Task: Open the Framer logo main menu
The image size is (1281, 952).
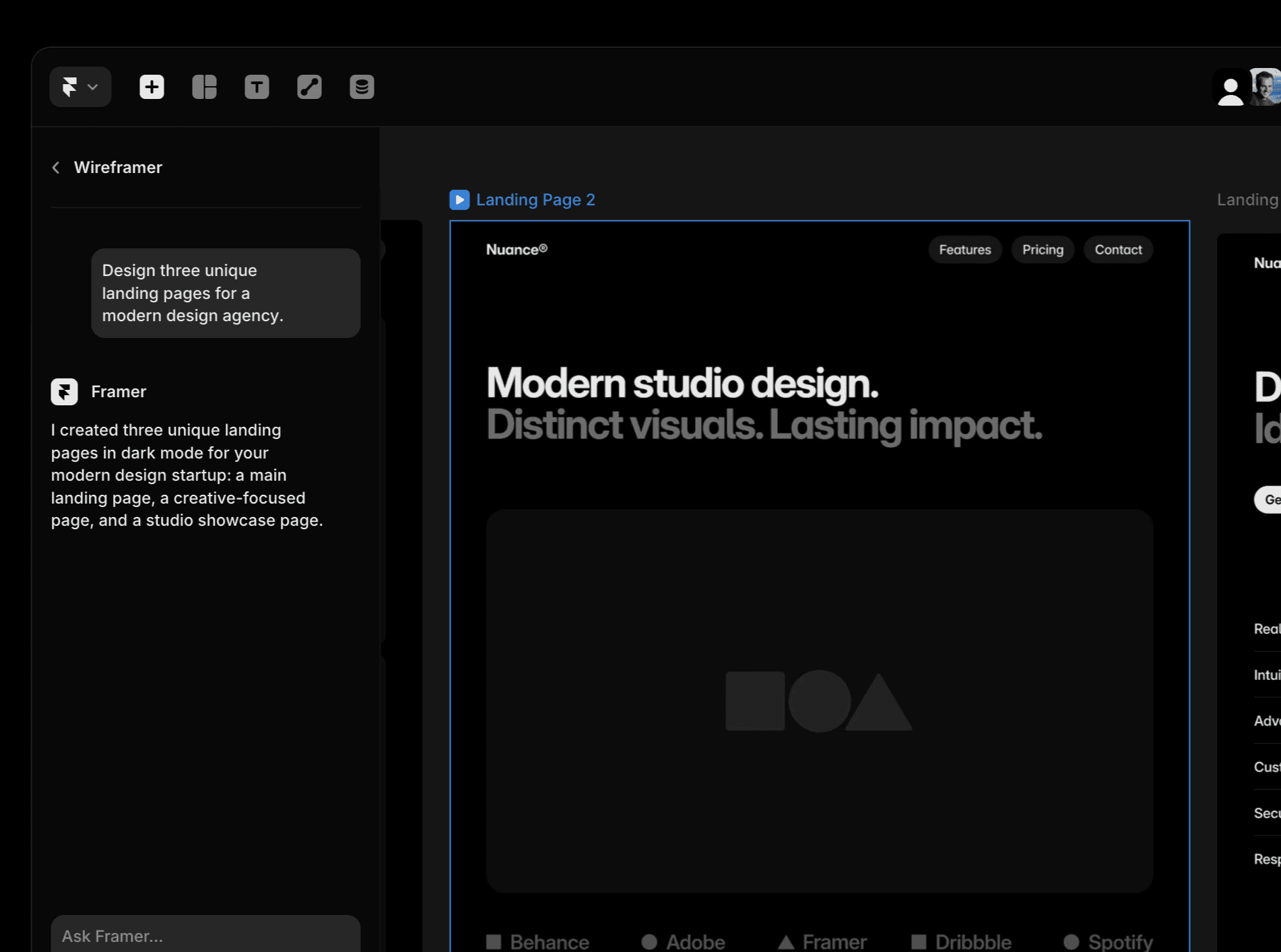Action: coord(80,87)
